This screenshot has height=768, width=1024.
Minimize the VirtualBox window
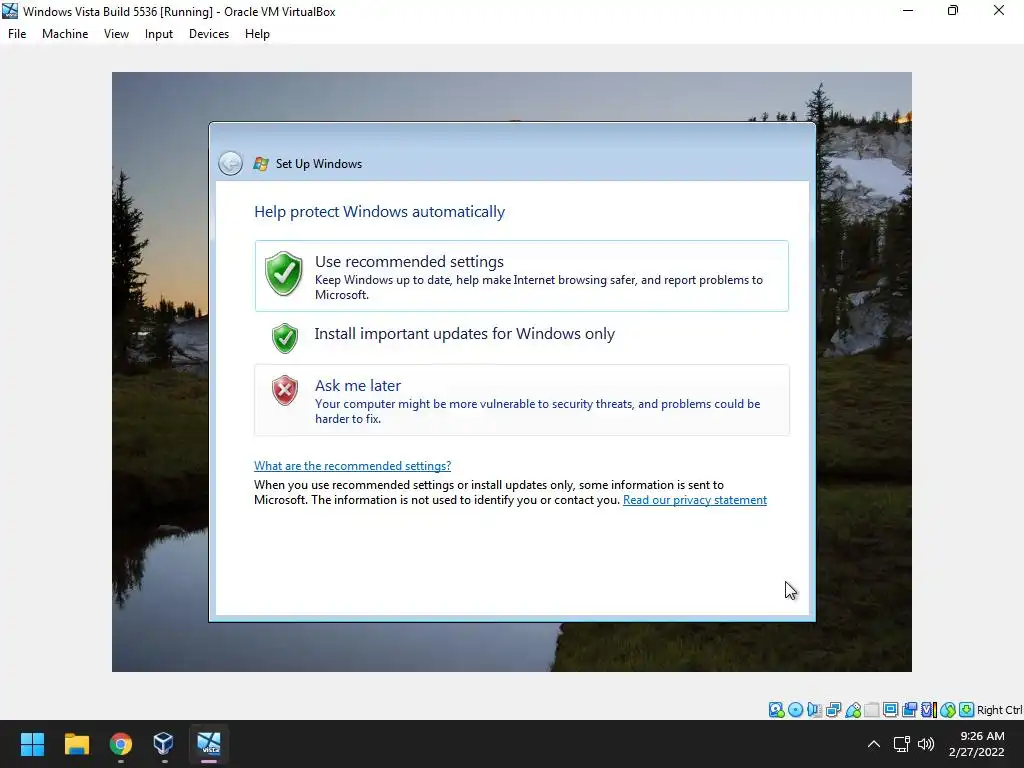coord(908,10)
